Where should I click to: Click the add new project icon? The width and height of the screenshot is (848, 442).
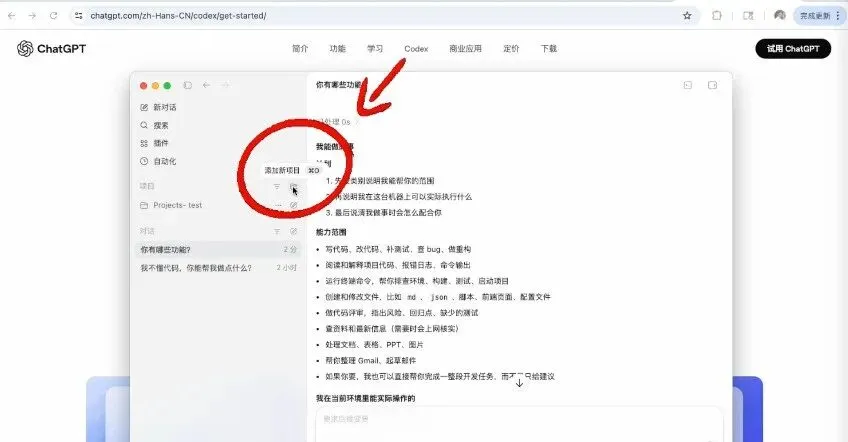pyautogui.click(x=293, y=187)
